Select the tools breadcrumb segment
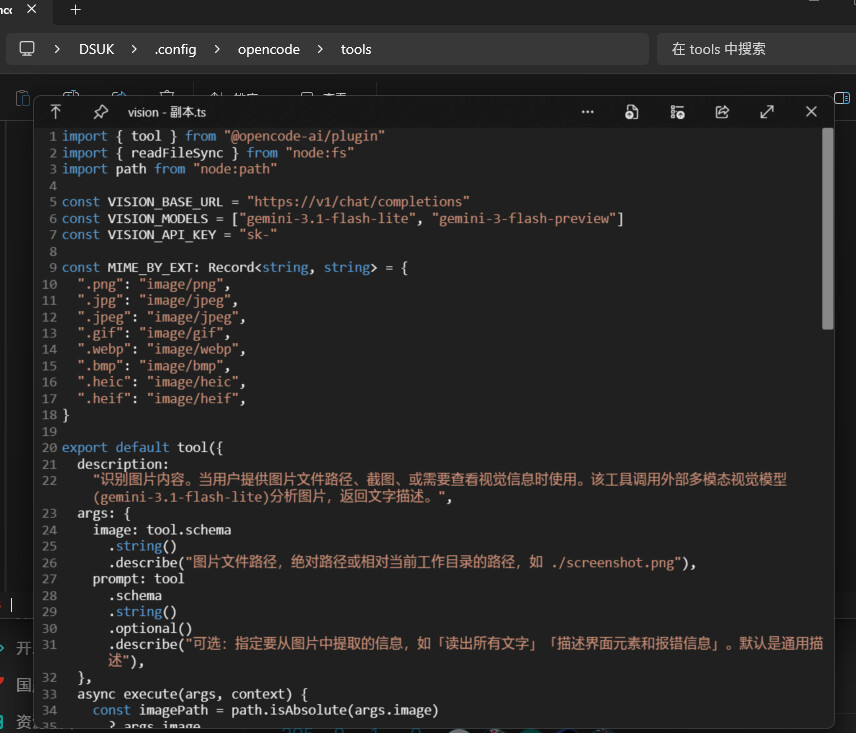 pyautogui.click(x=356, y=50)
